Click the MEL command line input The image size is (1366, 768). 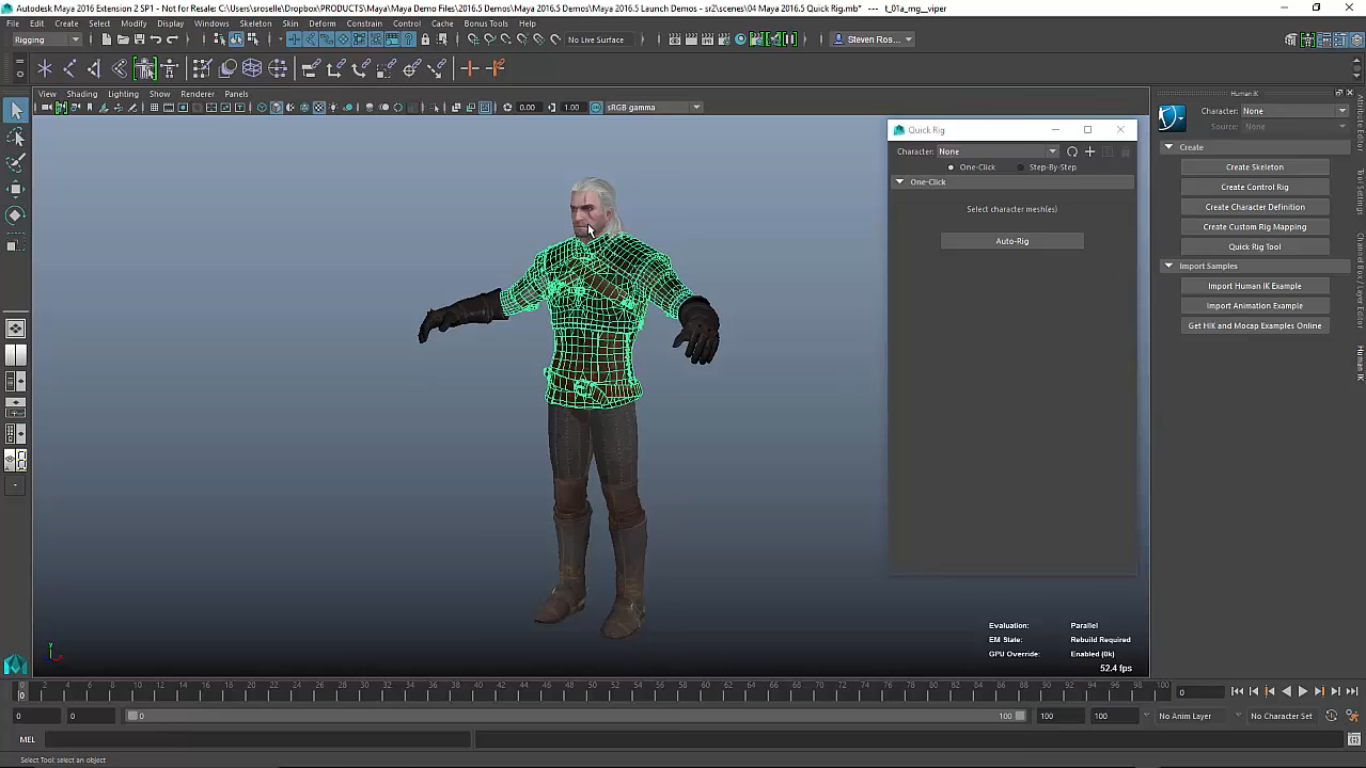257,740
